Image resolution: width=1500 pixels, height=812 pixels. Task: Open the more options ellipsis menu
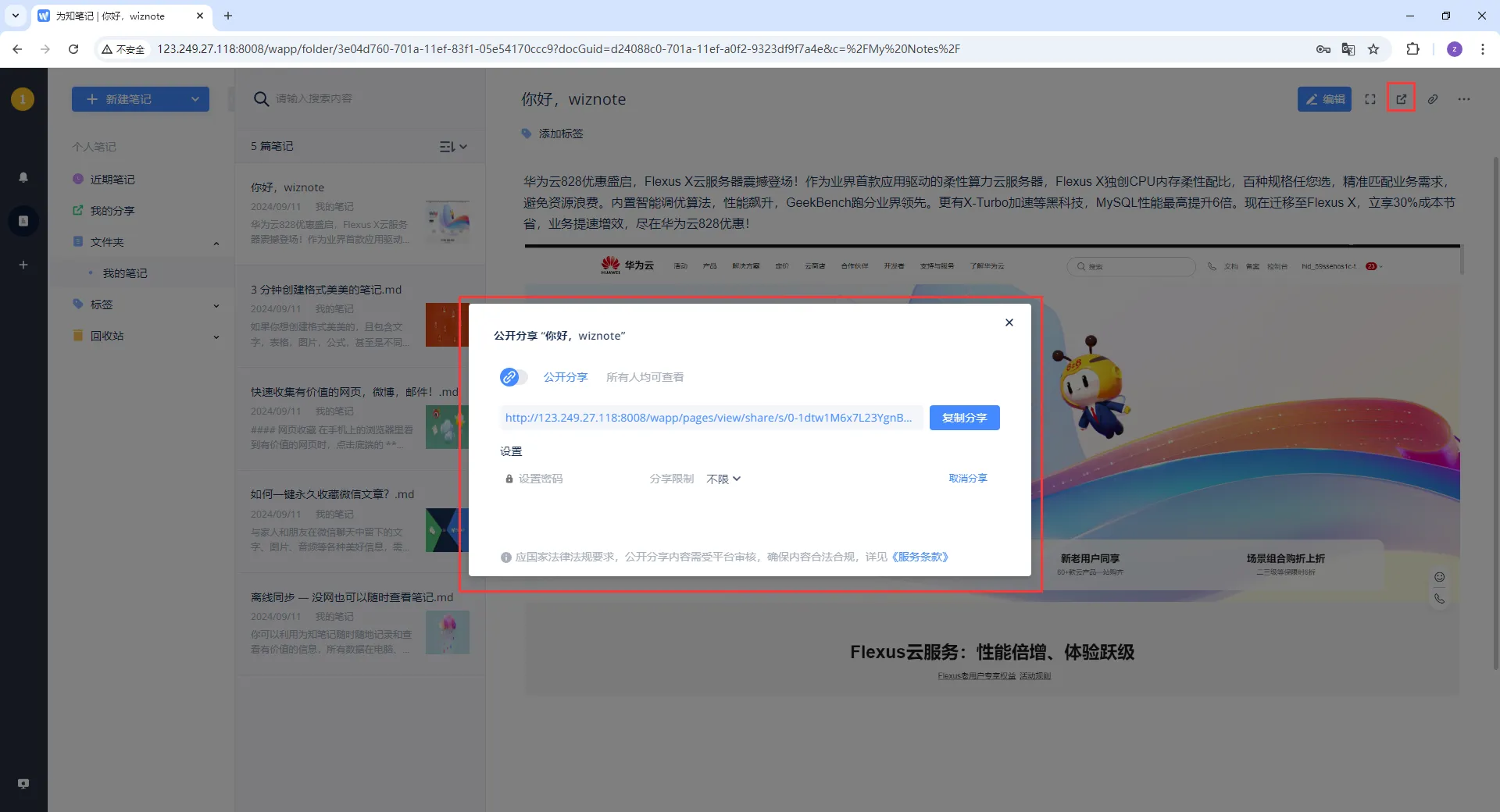coord(1464,99)
